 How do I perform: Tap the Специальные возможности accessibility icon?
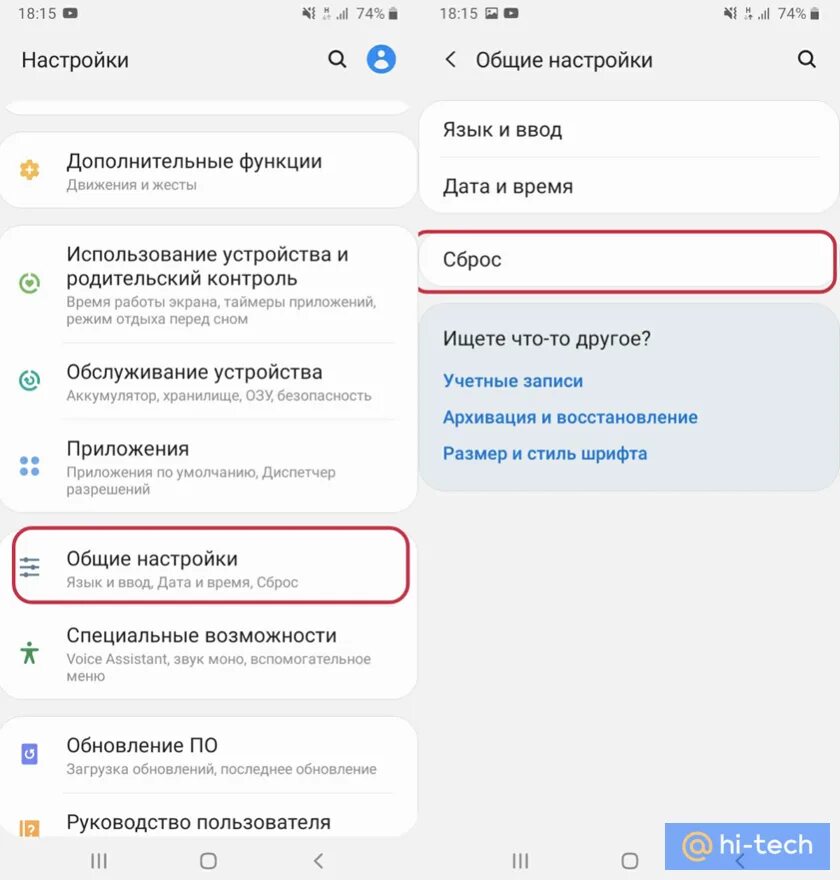(30, 653)
